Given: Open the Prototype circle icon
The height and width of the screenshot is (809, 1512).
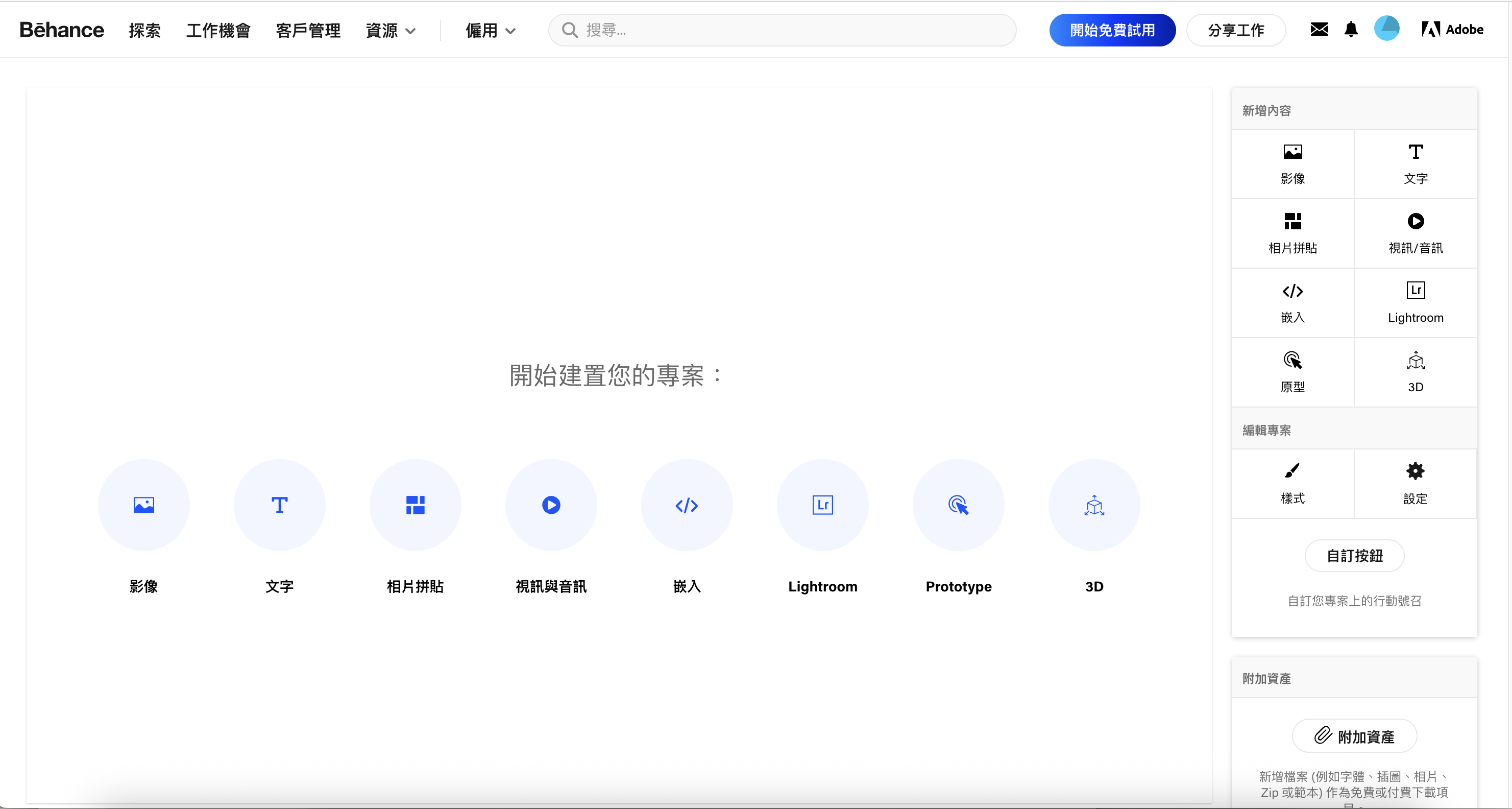Looking at the screenshot, I should click(958, 505).
